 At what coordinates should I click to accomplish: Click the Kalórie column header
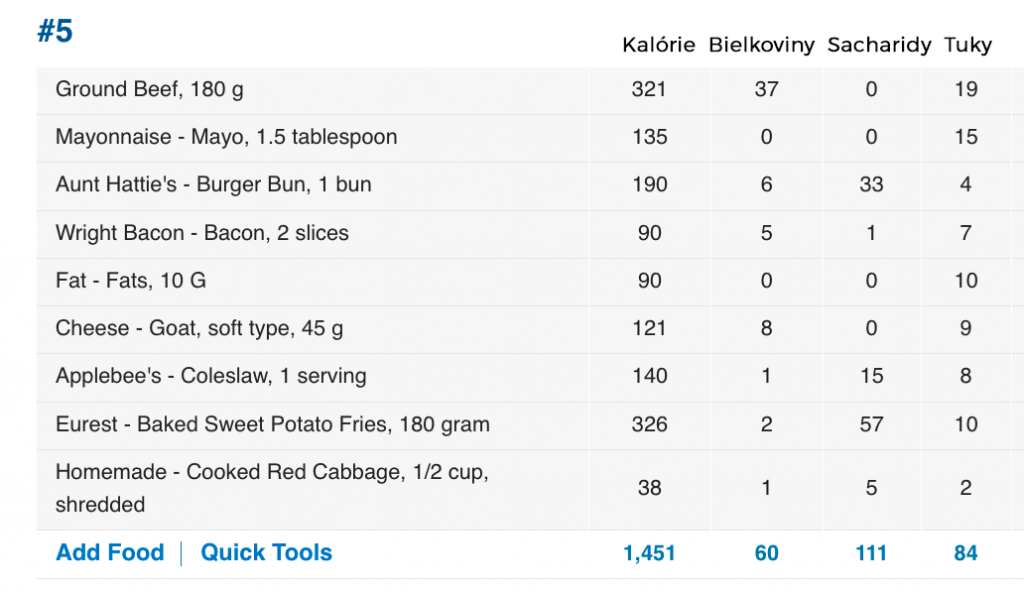(658, 44)
